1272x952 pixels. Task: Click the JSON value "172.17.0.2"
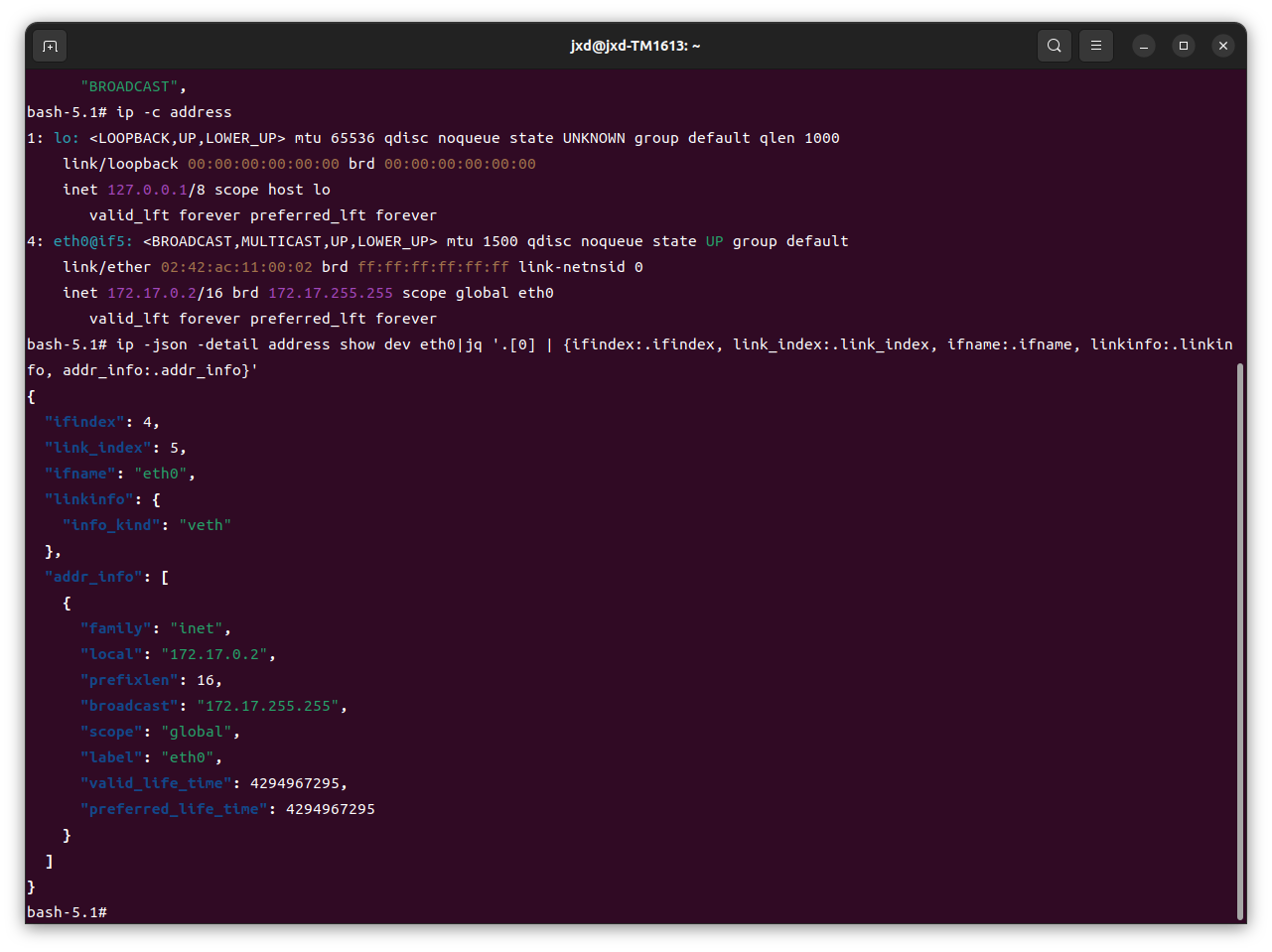point(214,654)
